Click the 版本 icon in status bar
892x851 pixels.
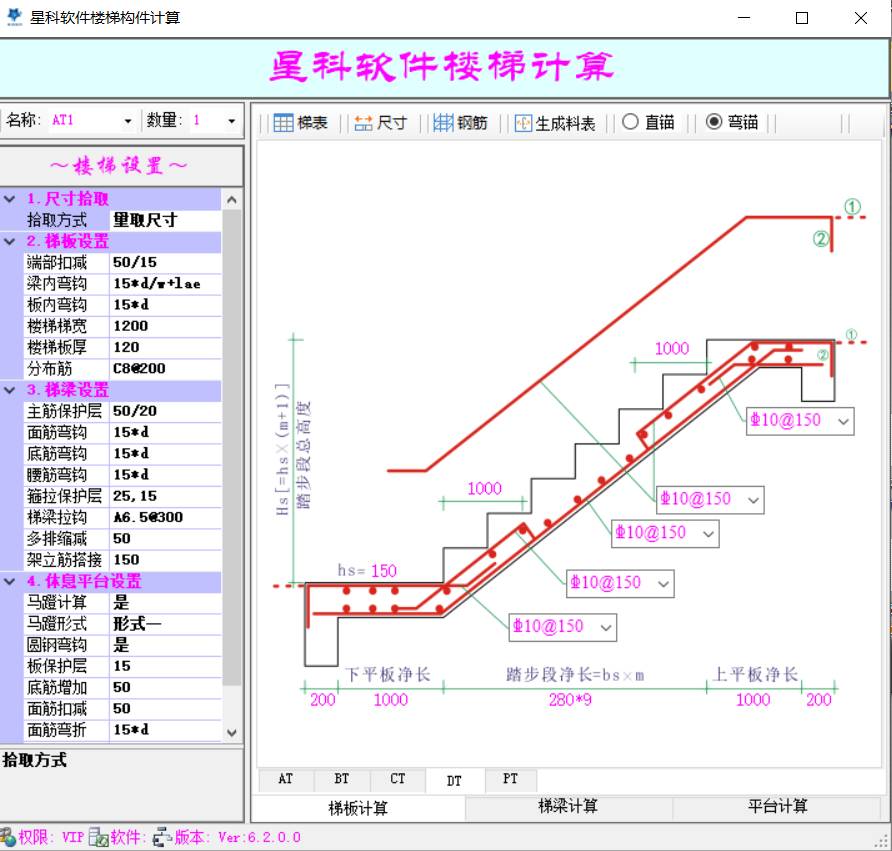pos(162,837)
